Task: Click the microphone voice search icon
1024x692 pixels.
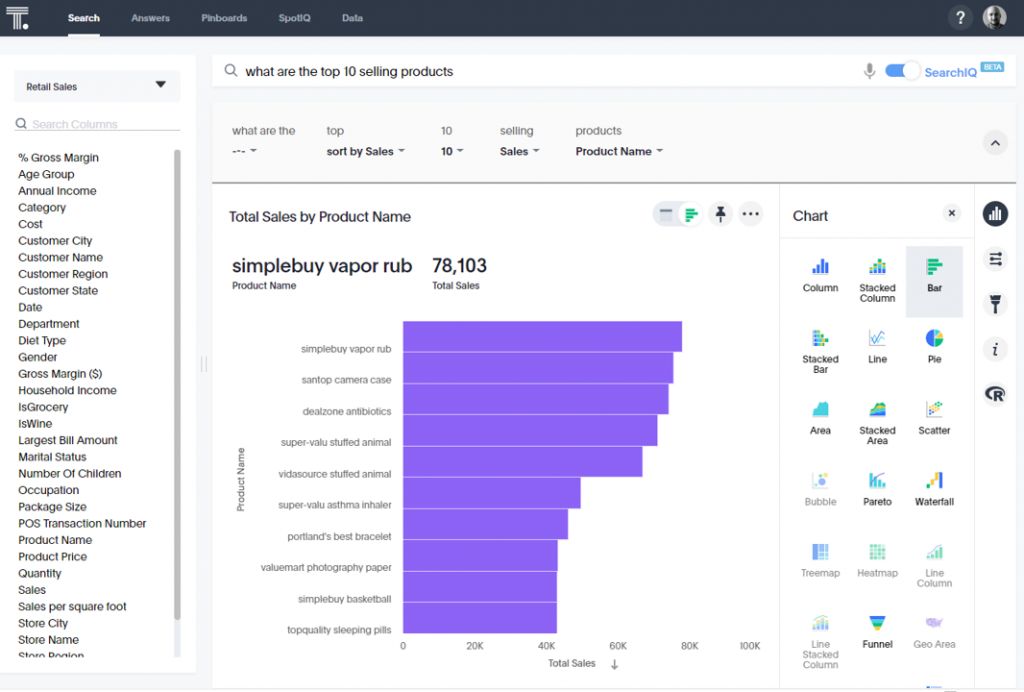Action: pos(869,71)
